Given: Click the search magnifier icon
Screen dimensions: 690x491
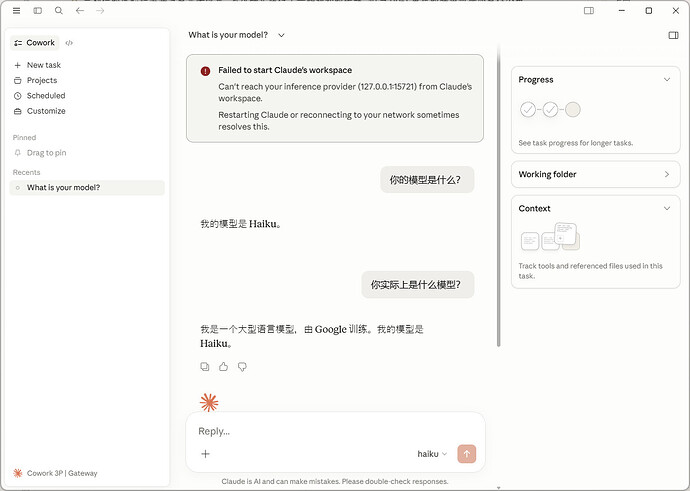Looking at the screenshot, I should 59,11.
